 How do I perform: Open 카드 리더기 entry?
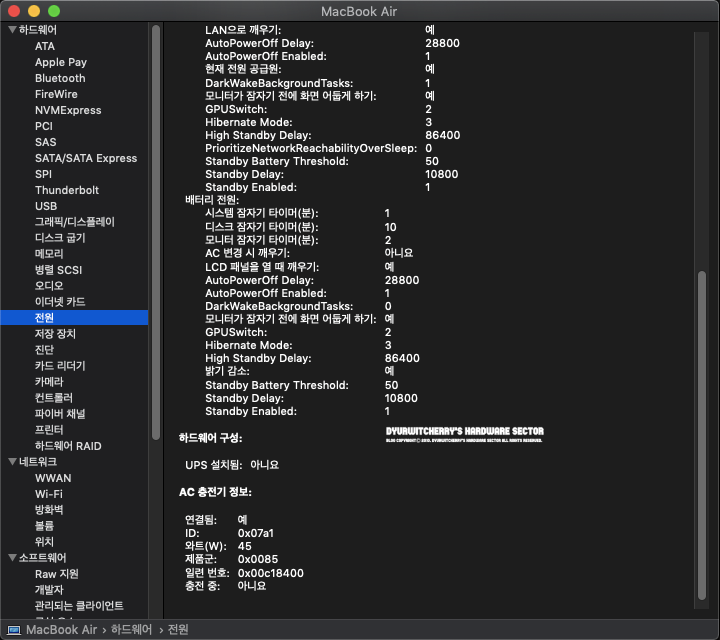[60, 366]
